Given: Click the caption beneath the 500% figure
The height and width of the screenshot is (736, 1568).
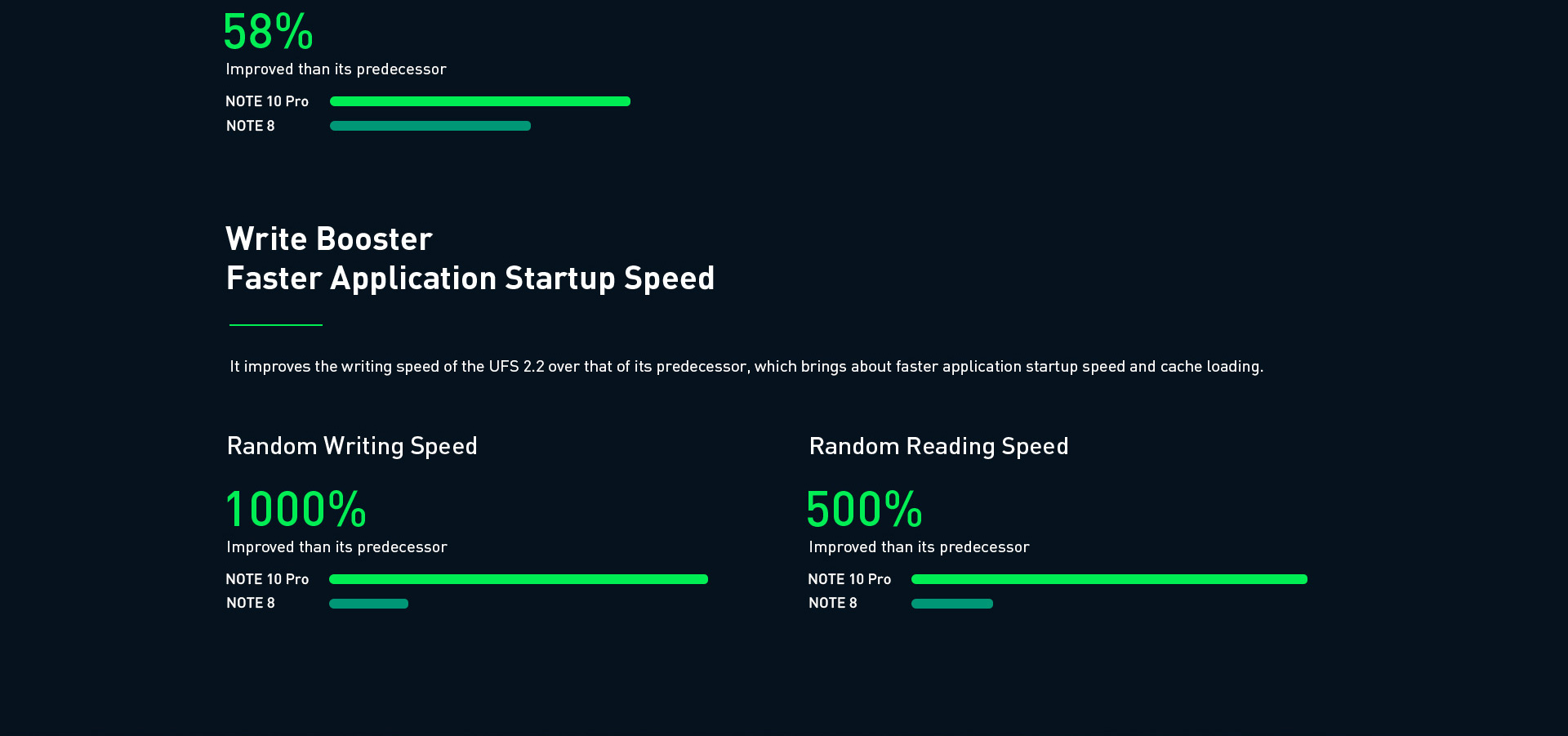Looking at the screenshot, I should tap(919, 547).
